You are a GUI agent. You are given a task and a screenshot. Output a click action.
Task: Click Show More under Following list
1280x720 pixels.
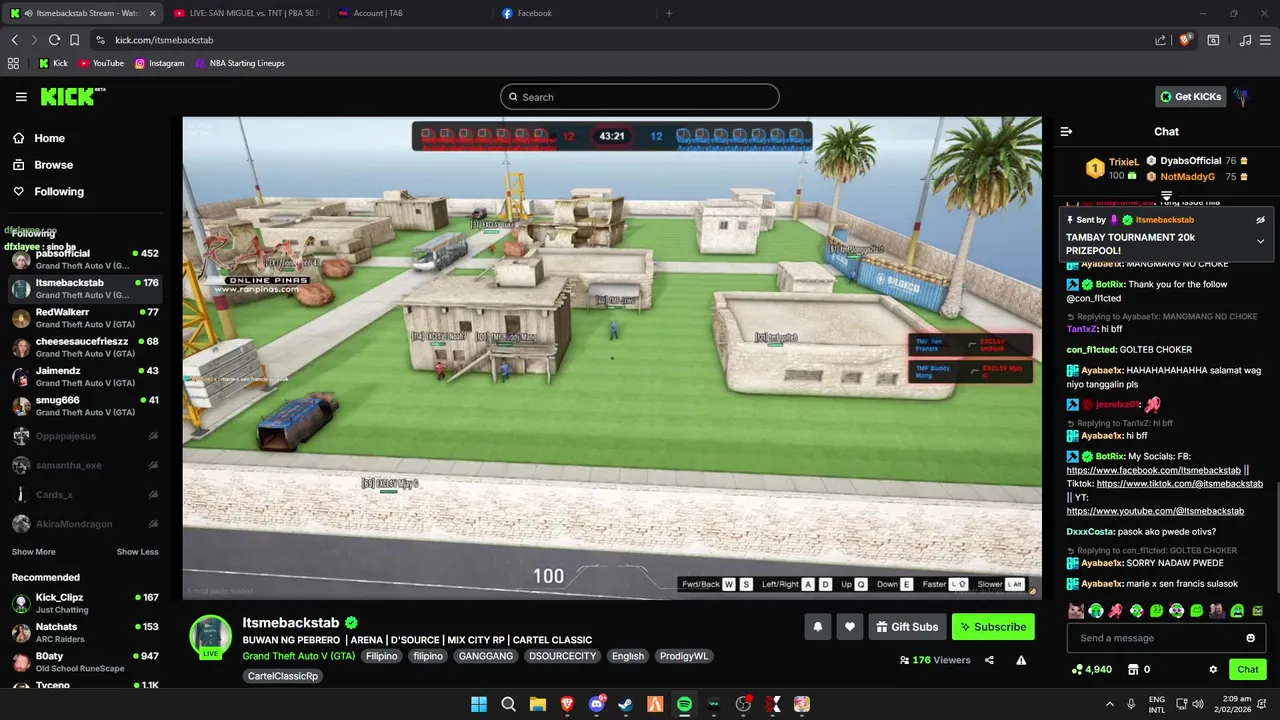pyautogui.click(x=33, y=552)
